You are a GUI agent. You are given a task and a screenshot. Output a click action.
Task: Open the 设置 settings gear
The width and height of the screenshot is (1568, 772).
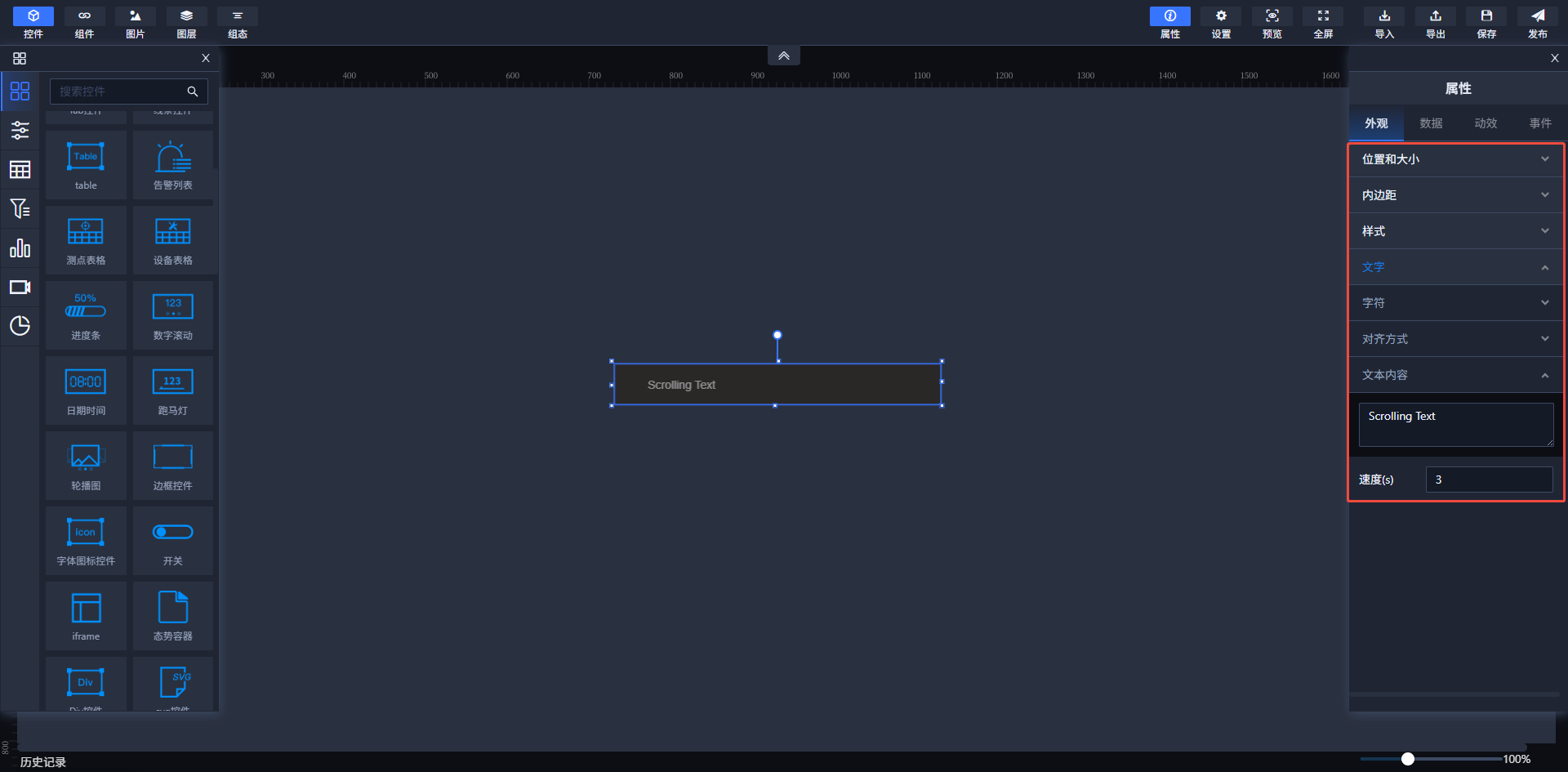pyautogui.click(x=1221, y=23)
